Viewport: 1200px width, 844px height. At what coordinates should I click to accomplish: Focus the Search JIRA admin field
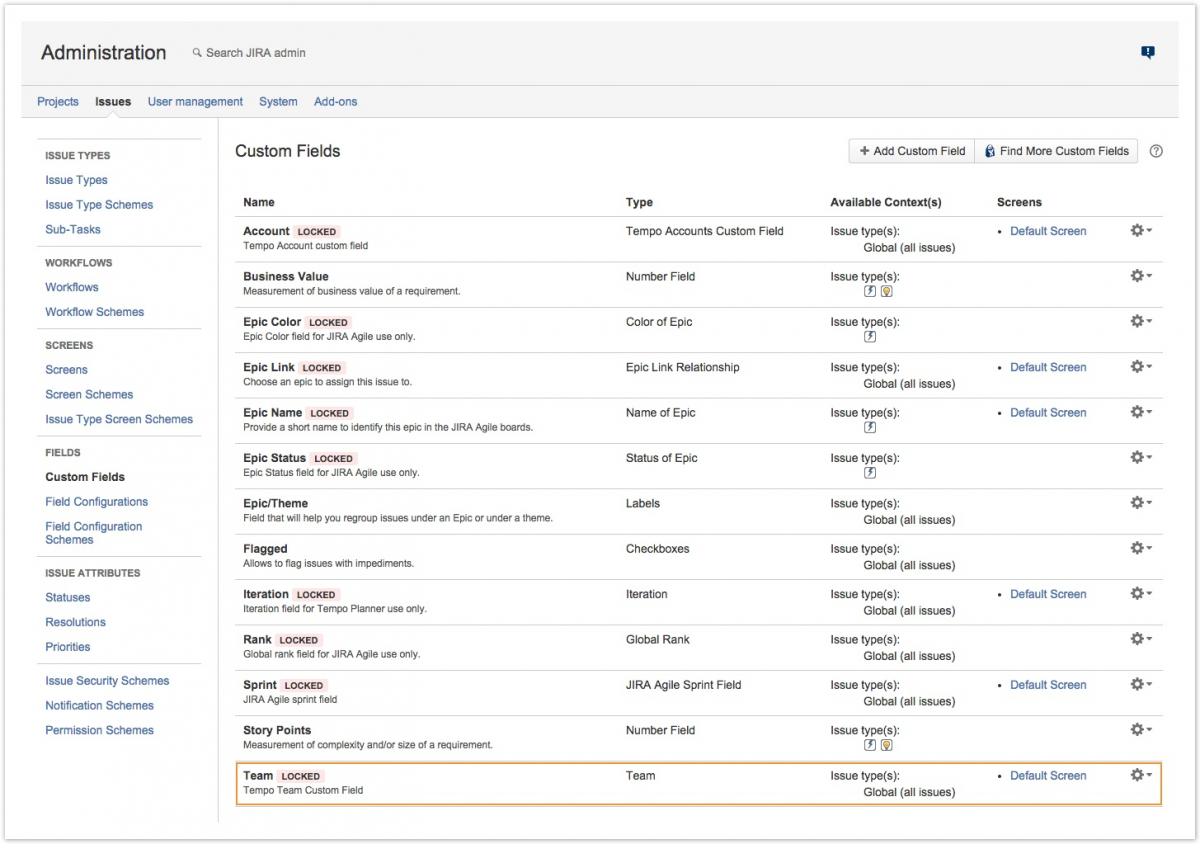[x=256, y=53]
